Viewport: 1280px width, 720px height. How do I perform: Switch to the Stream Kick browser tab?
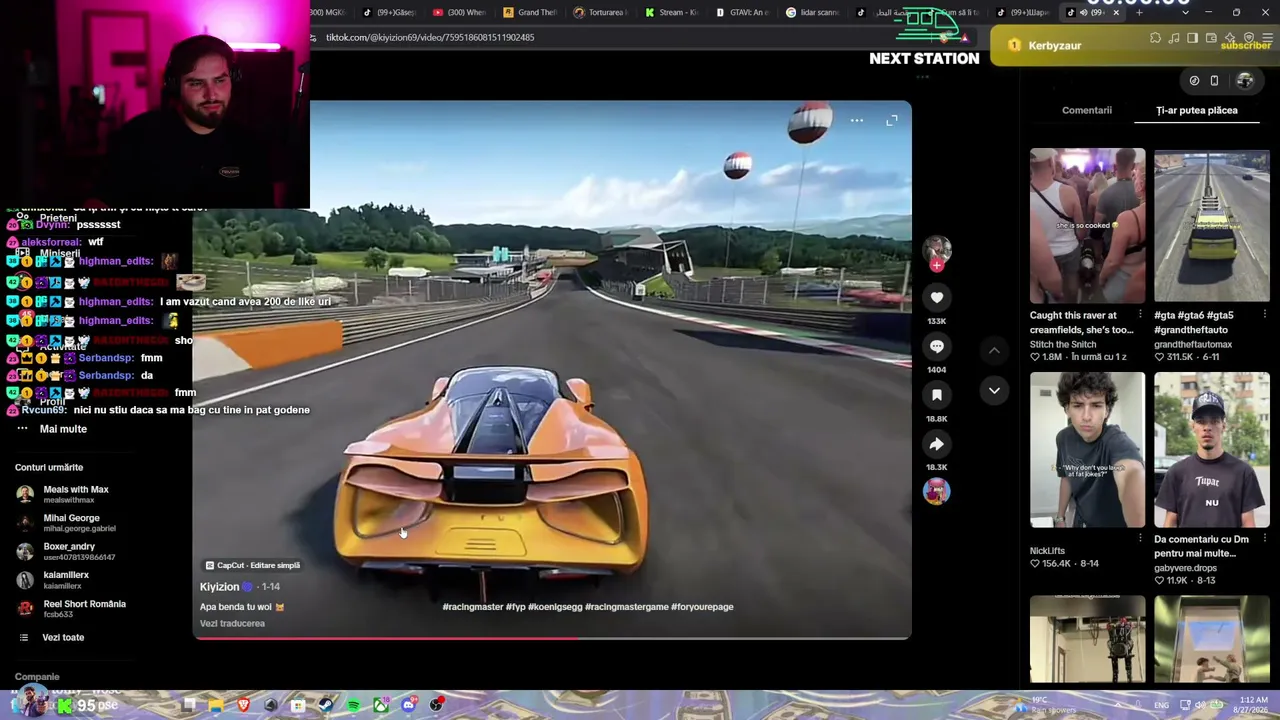[x=671, y=13]
